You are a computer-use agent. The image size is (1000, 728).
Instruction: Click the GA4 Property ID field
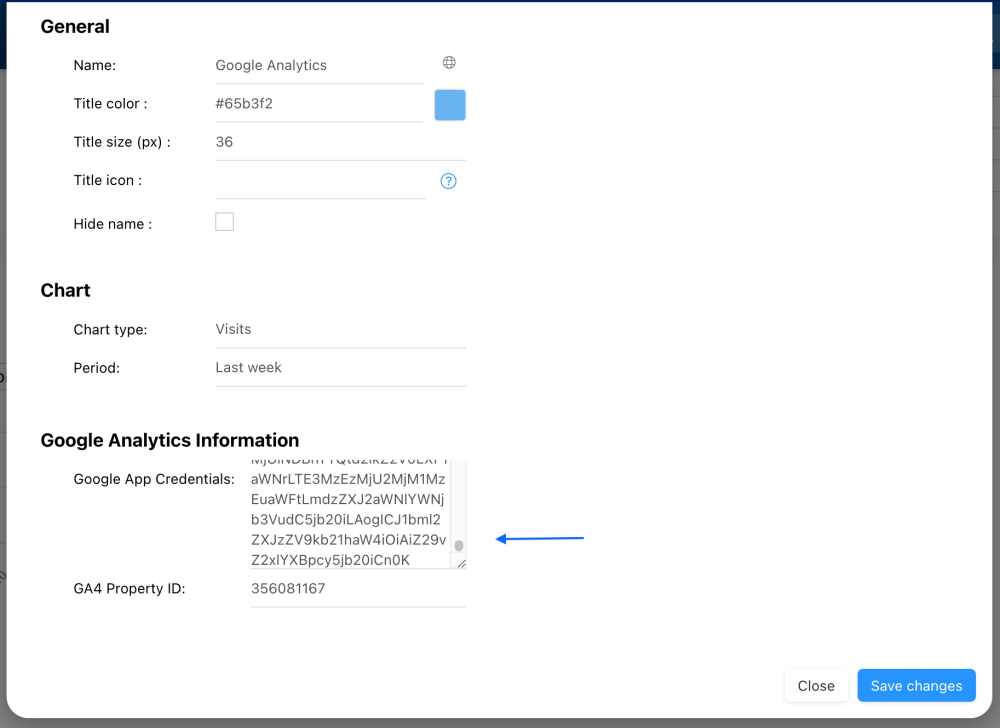click(x=358, y=589)
